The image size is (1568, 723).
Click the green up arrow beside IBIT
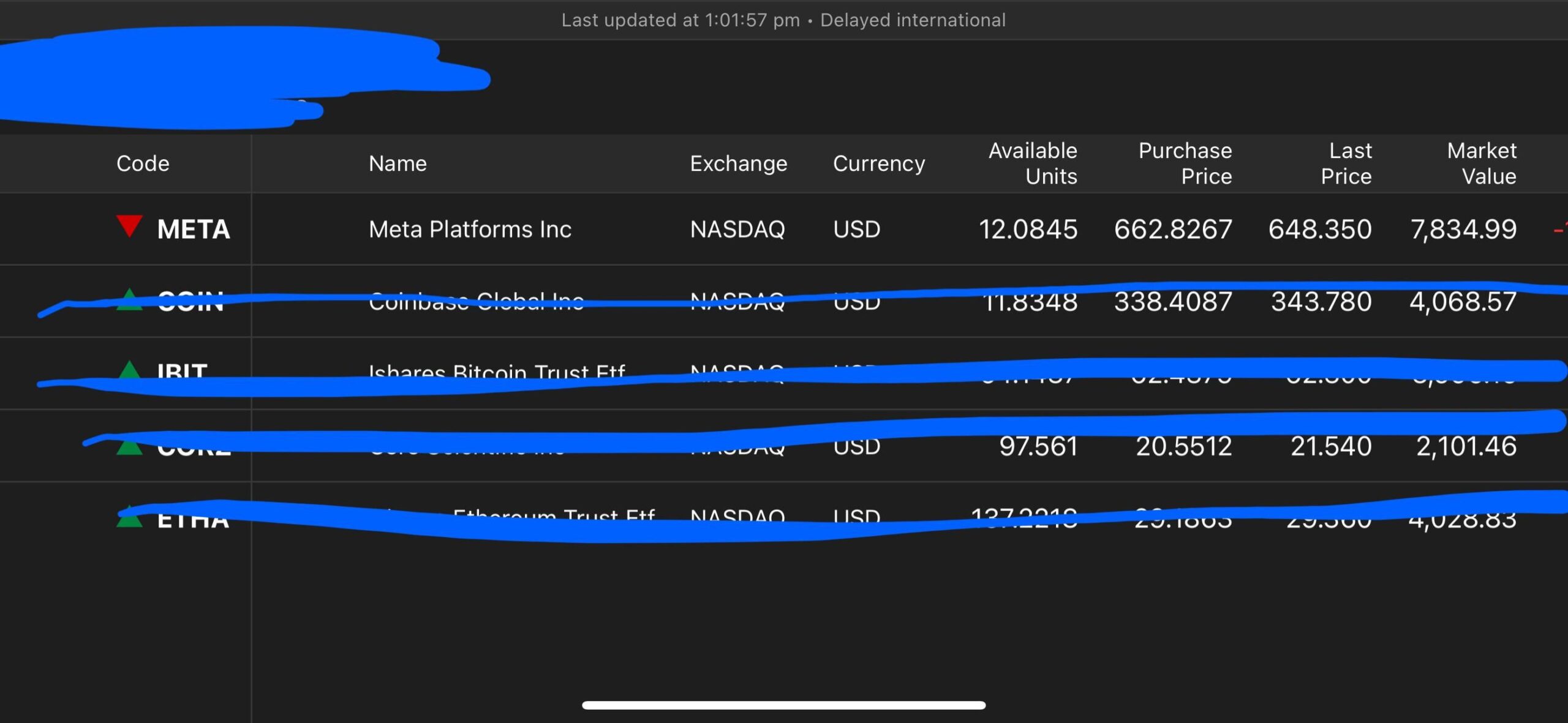129,370
